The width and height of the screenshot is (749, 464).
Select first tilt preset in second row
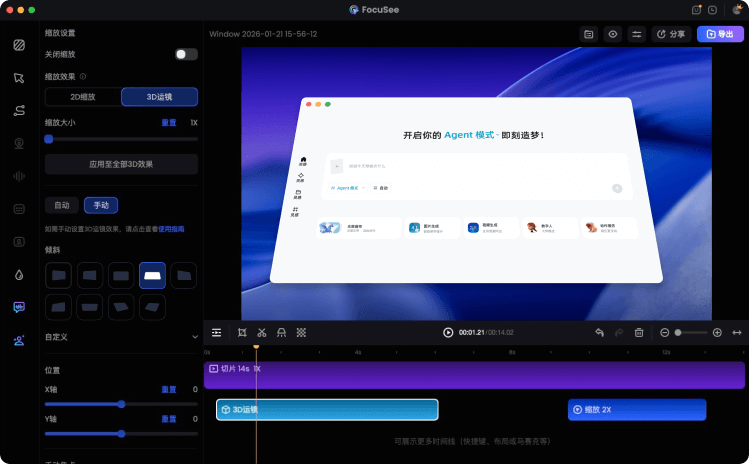tap(58, 307)
